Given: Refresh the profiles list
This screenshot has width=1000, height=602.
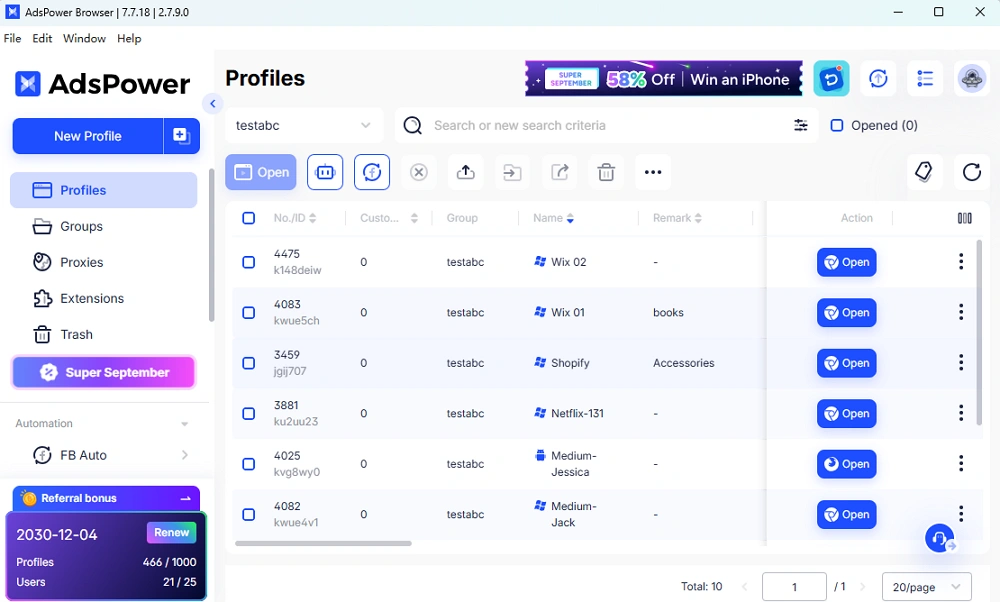Looking at the screenshot, I should click(x=972, y=172).
